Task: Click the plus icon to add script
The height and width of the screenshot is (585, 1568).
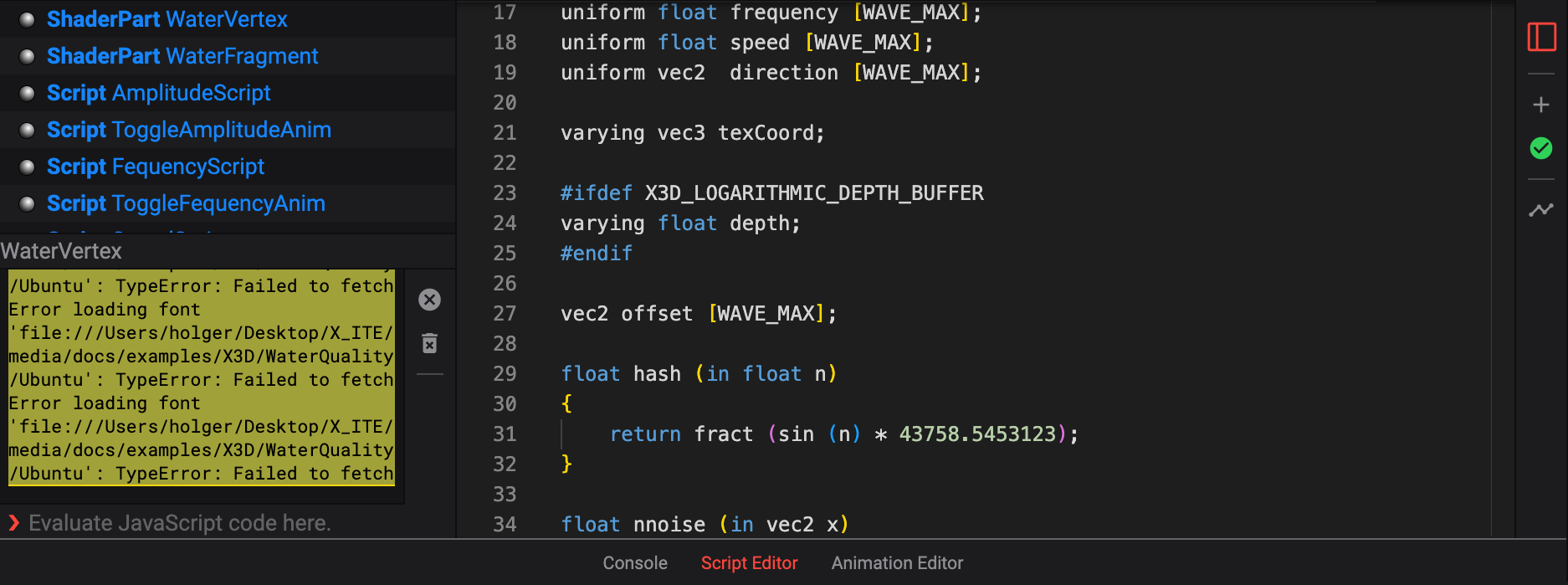Action: click(1541, 105)
